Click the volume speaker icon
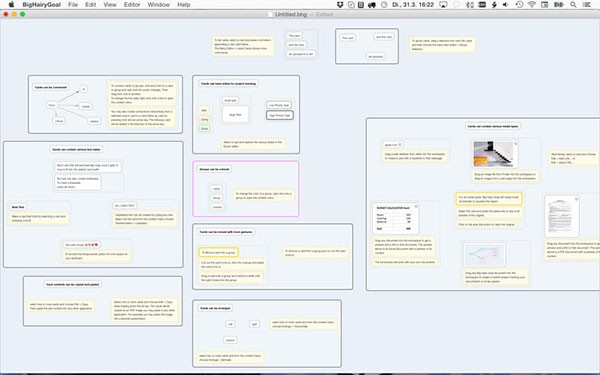 [505, 5]
